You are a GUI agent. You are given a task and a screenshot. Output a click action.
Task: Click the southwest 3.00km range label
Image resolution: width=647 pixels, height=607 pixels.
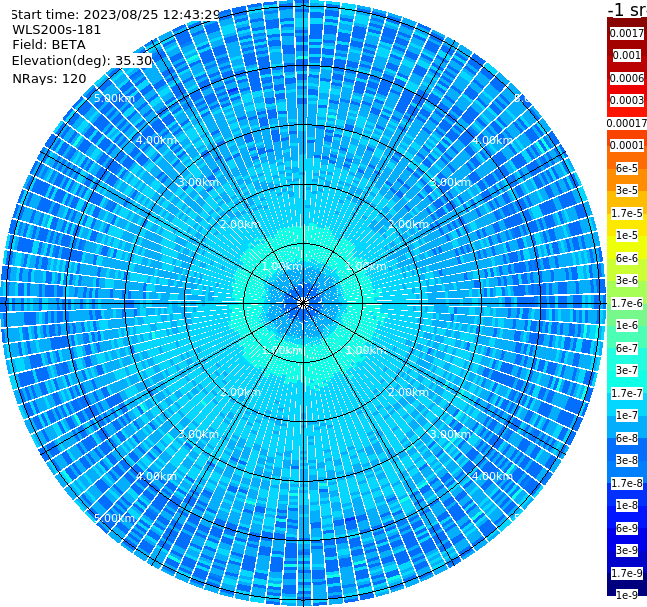pos(198,434)
